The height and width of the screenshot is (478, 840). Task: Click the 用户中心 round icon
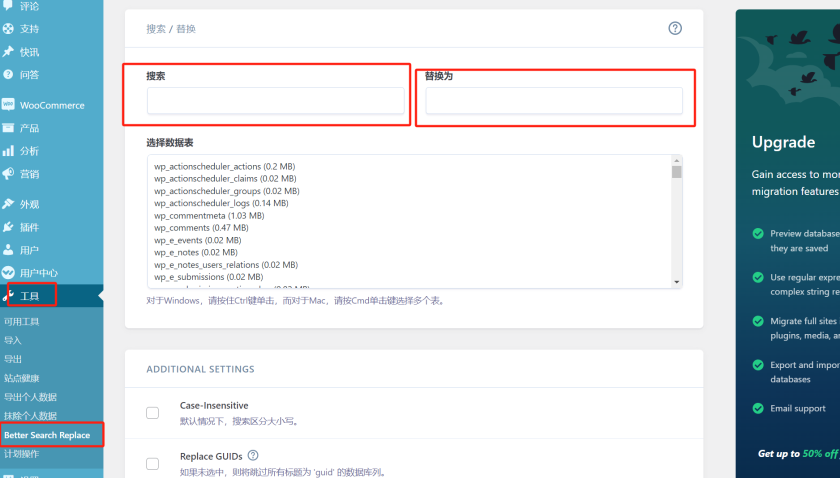[8, 273]
